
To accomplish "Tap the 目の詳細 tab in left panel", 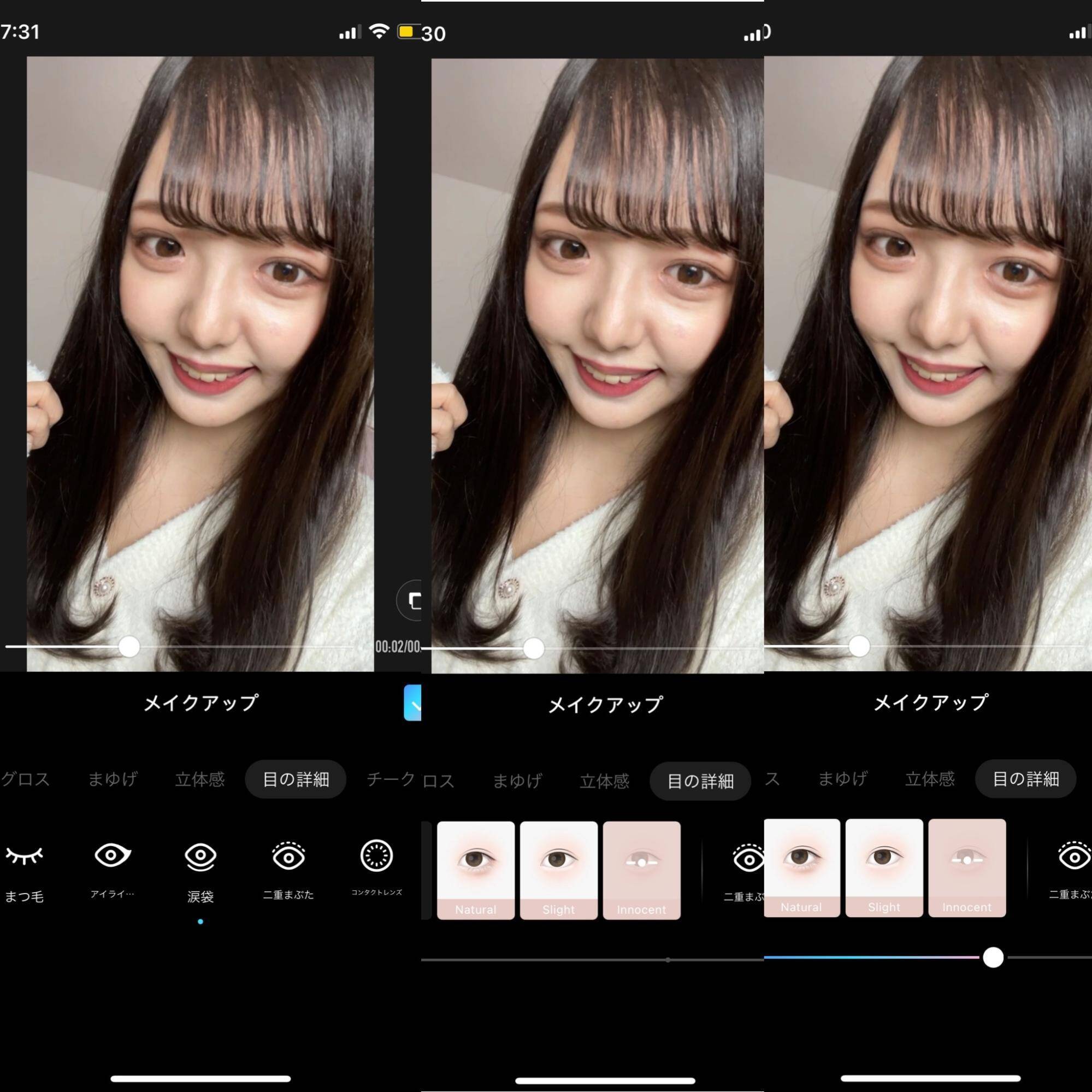I will [x=296, y=780].
